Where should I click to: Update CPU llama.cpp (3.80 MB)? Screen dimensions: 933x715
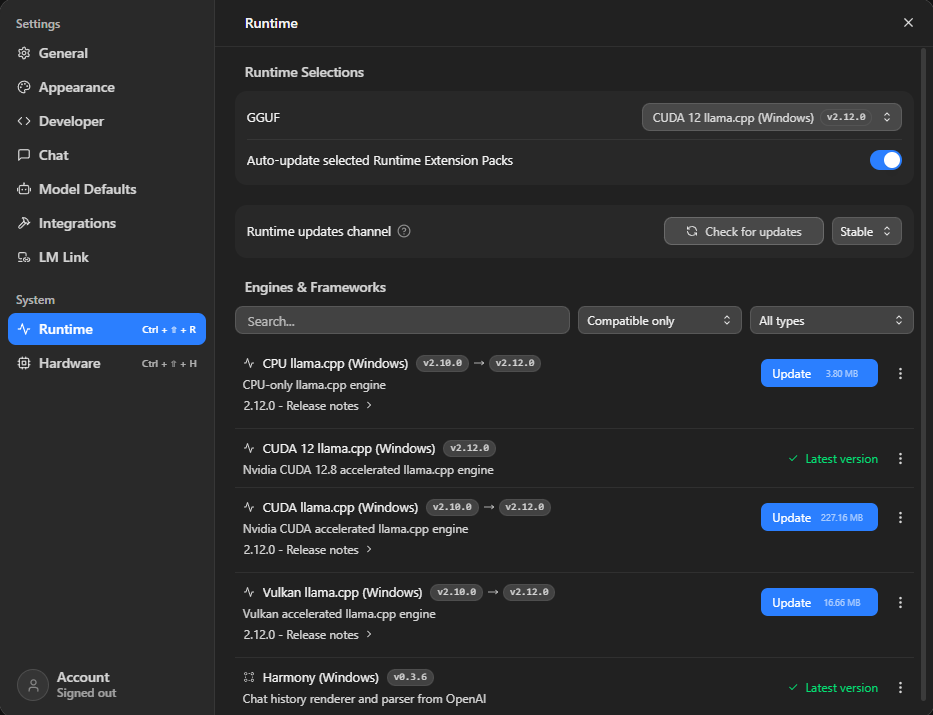(819, 373)
